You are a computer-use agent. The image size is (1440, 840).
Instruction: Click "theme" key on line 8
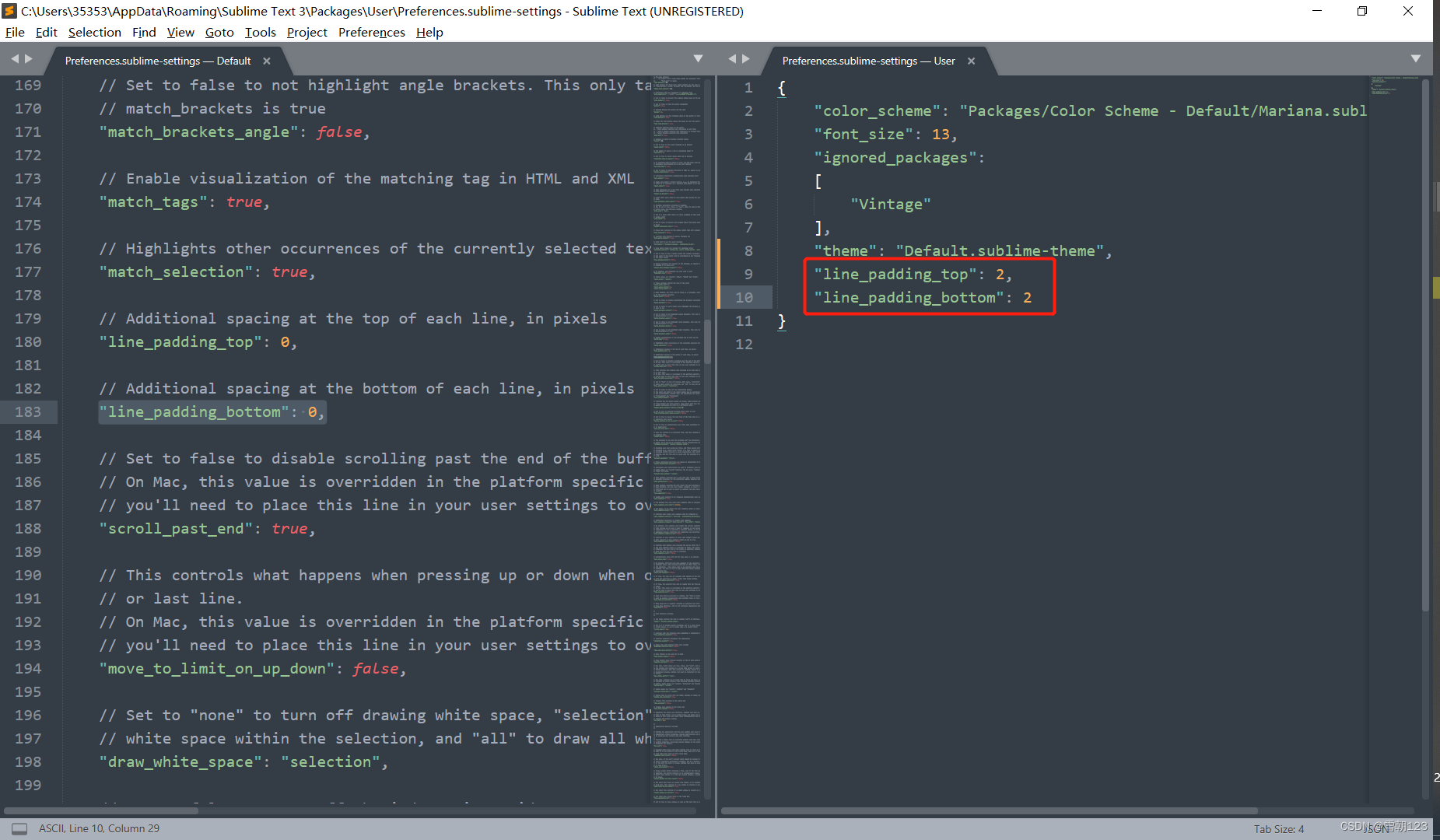point(846,251)
